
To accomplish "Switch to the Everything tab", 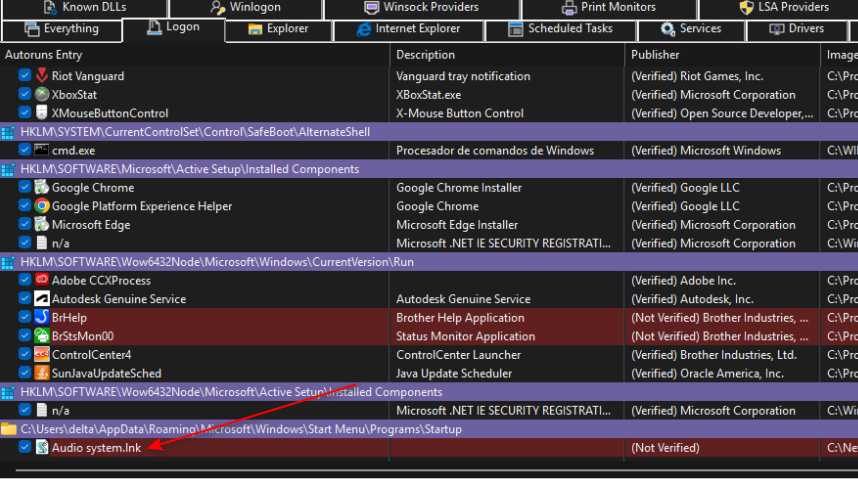I will point(62,29).
